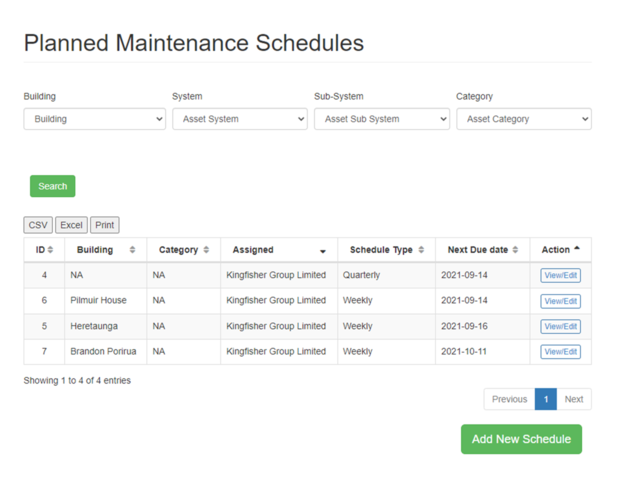Print the schedules table
Image resolution: width=617 pixels, height=480 pixels.
point(105,225)
